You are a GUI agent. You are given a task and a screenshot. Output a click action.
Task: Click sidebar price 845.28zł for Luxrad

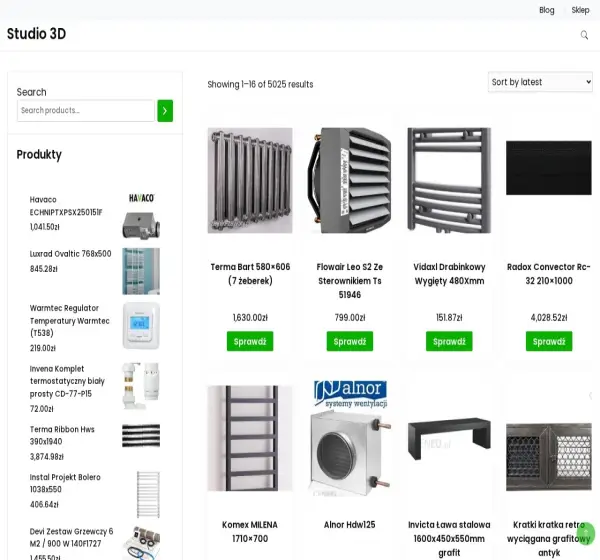pyautogui.click(x=44, y=269)
